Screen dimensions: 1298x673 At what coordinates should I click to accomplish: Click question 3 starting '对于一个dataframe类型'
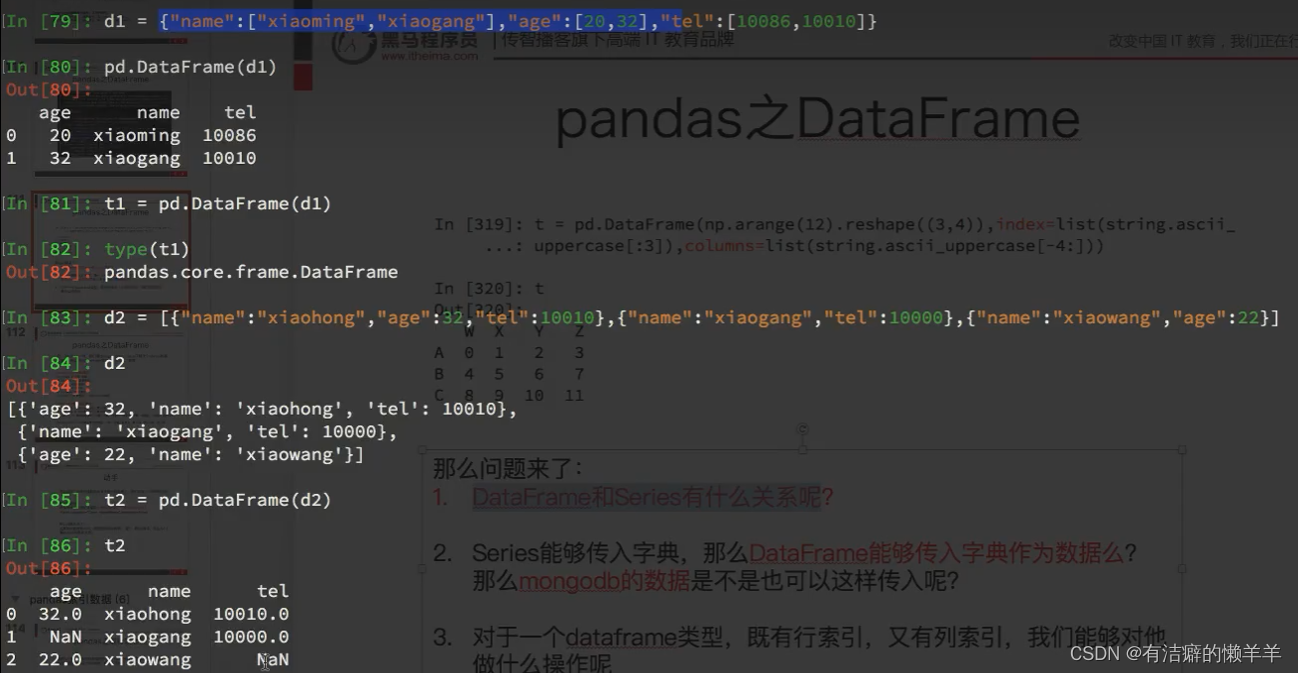pyautogui.click(x=819, y=649)
